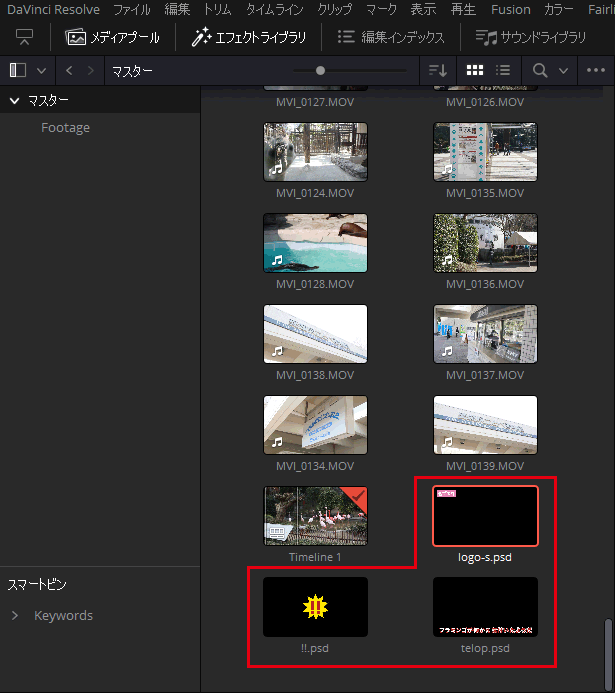Click the Timeline 1 name label

point(315,557)
